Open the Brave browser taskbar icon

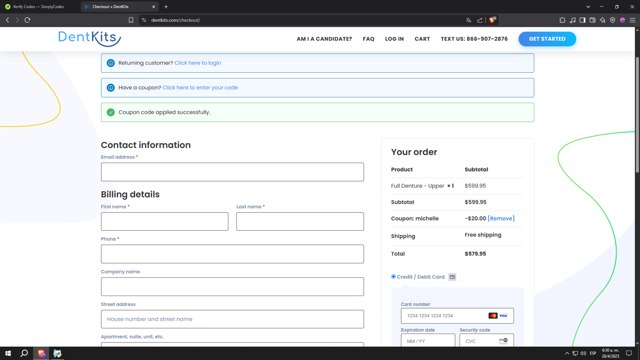(x=41, y=353)
